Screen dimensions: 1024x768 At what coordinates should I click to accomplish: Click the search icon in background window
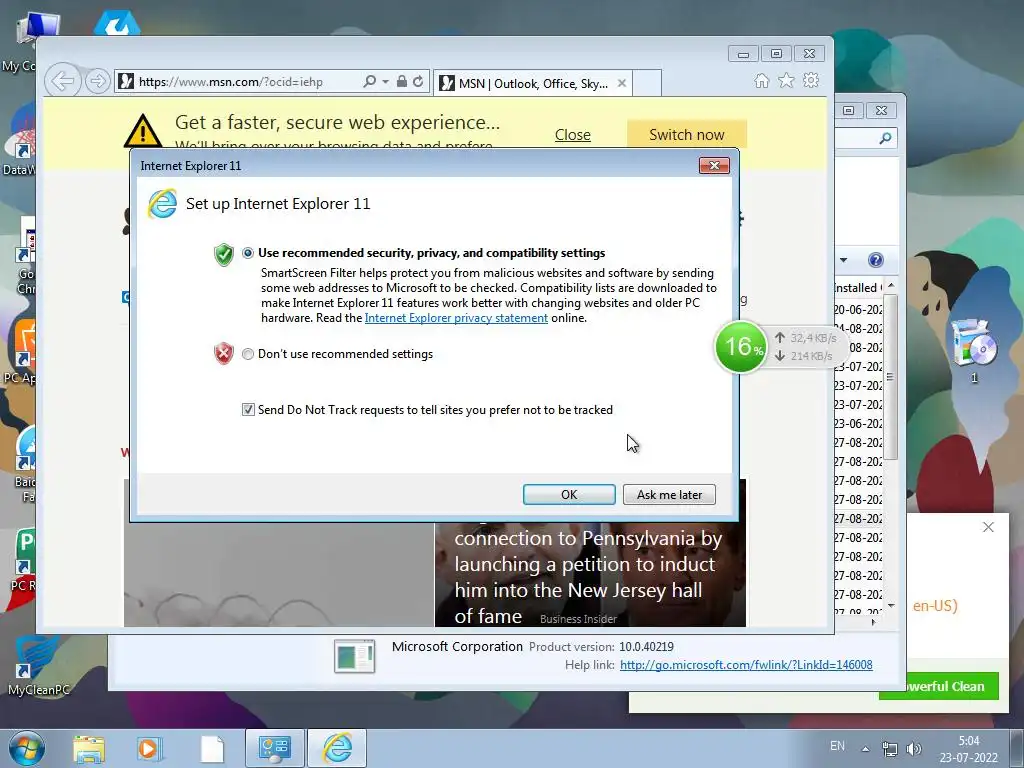coord(885,138)
